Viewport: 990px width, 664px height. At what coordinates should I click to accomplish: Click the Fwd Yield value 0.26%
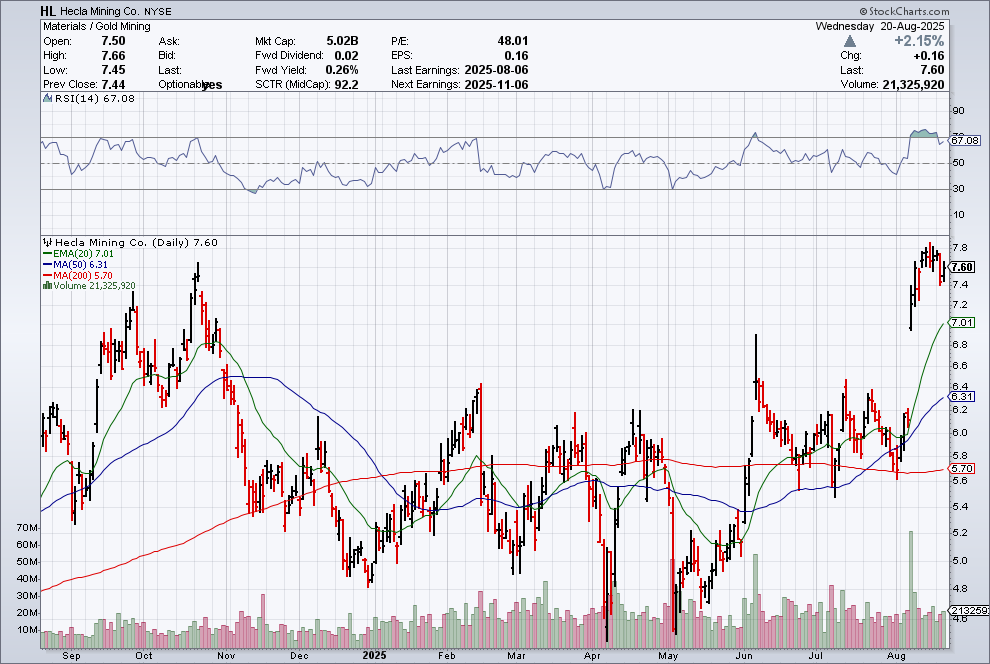pyautogui.click(x=342, y=70)
